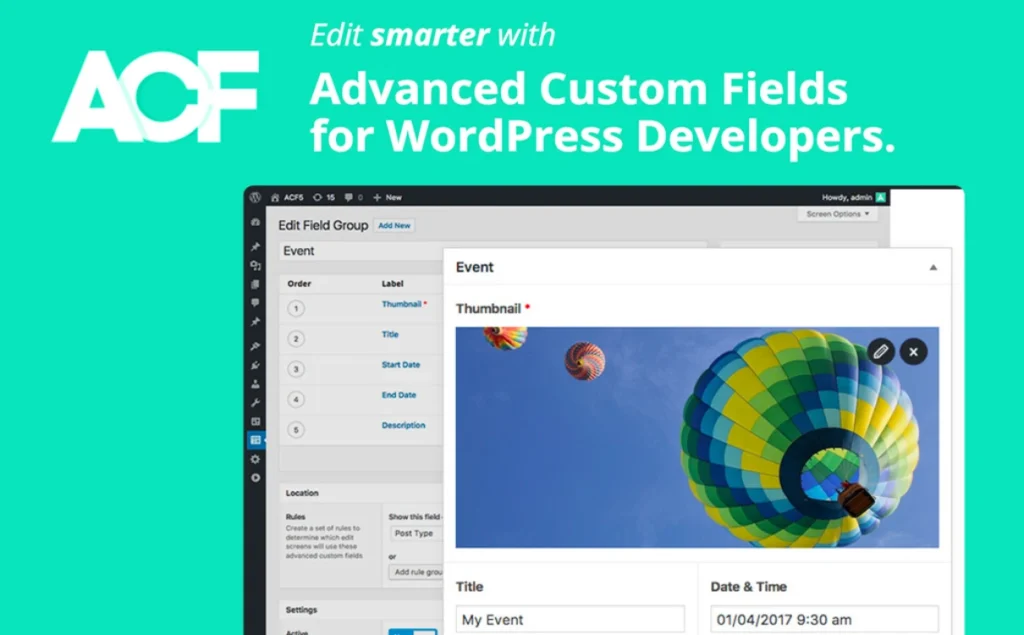Click order handle number 2 for Title
1024x635 pixels.
(x=296, y=338)
